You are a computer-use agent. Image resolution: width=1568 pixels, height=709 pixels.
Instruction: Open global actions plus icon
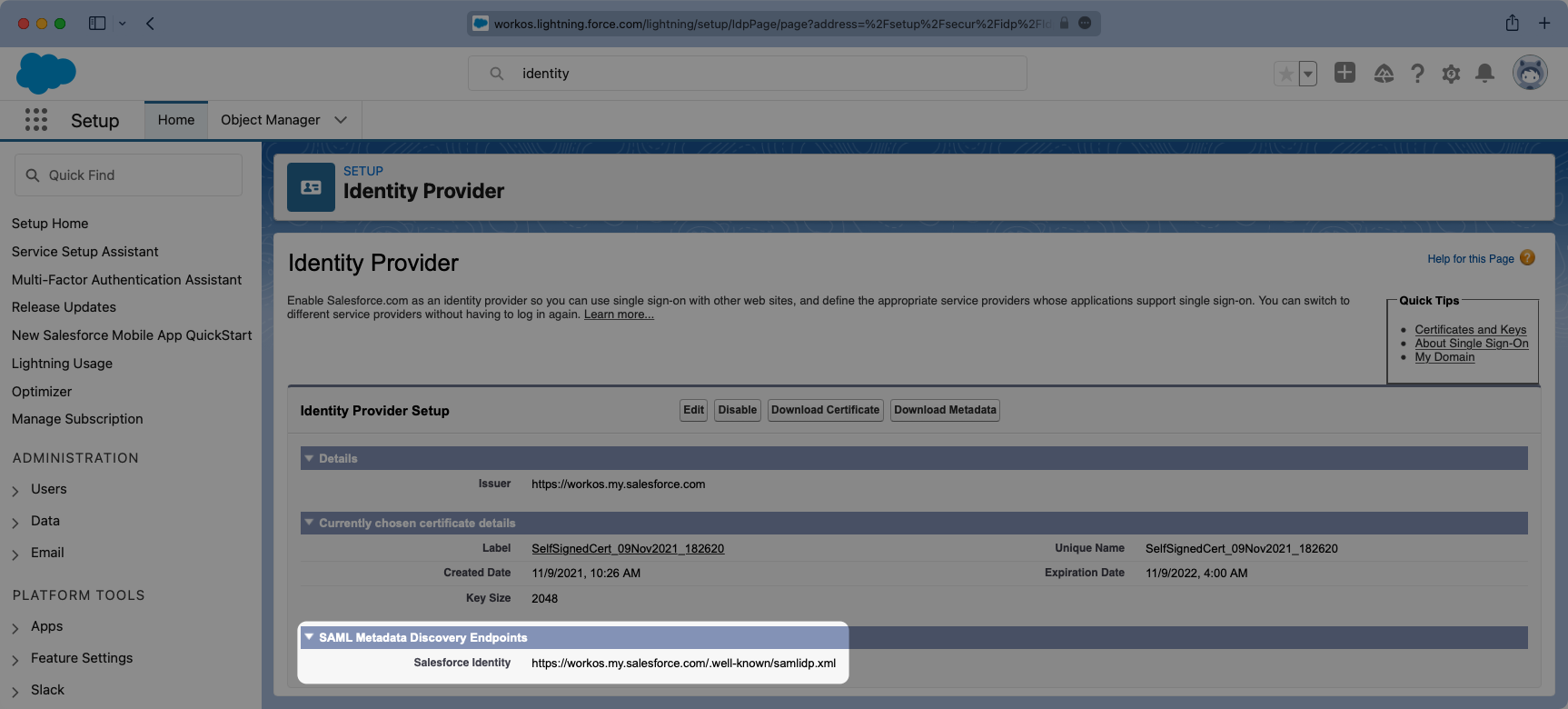[1345, 73]
